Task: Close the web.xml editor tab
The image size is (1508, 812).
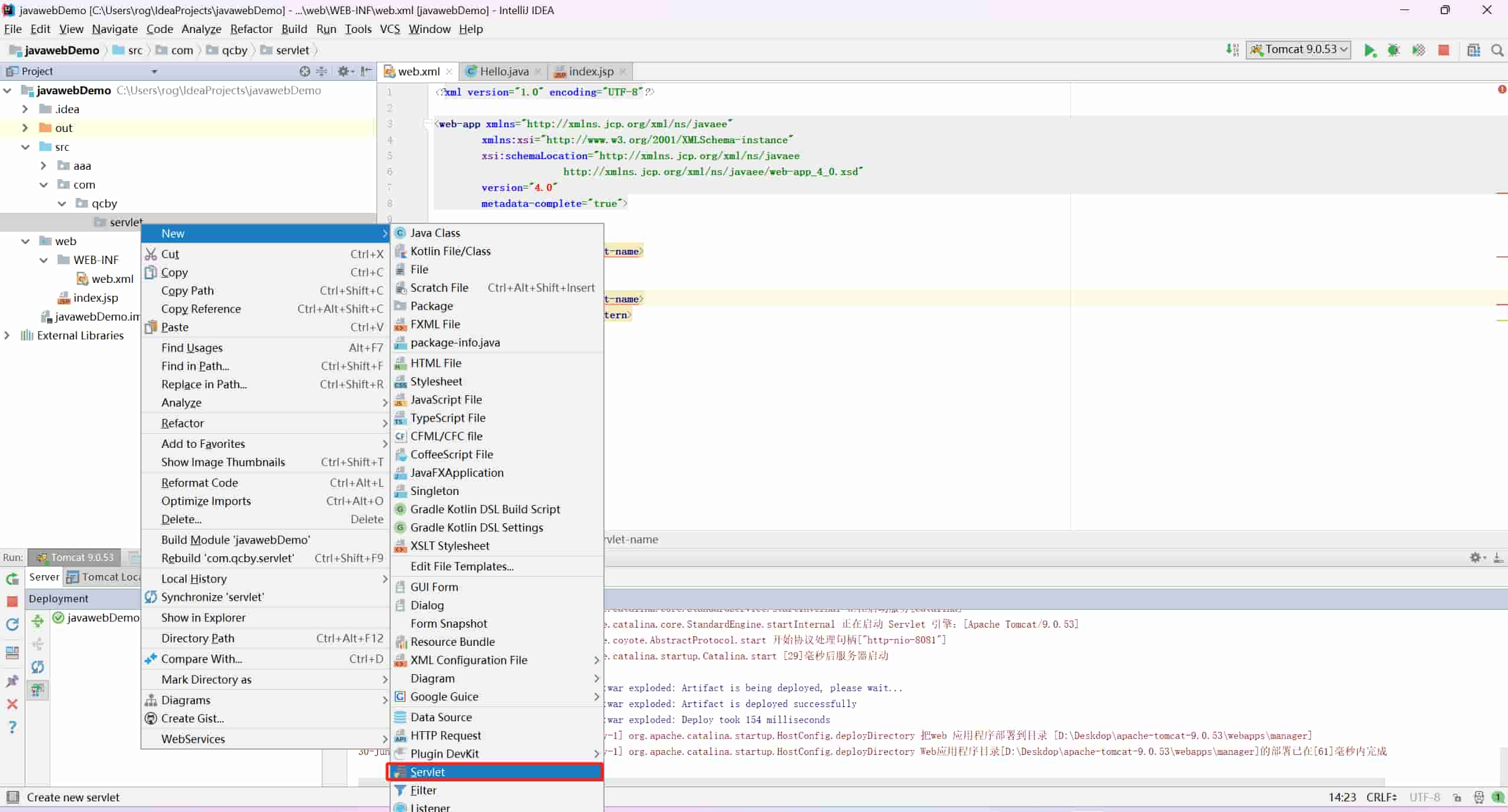Action: pyautogui.click(x=449, y=71)
